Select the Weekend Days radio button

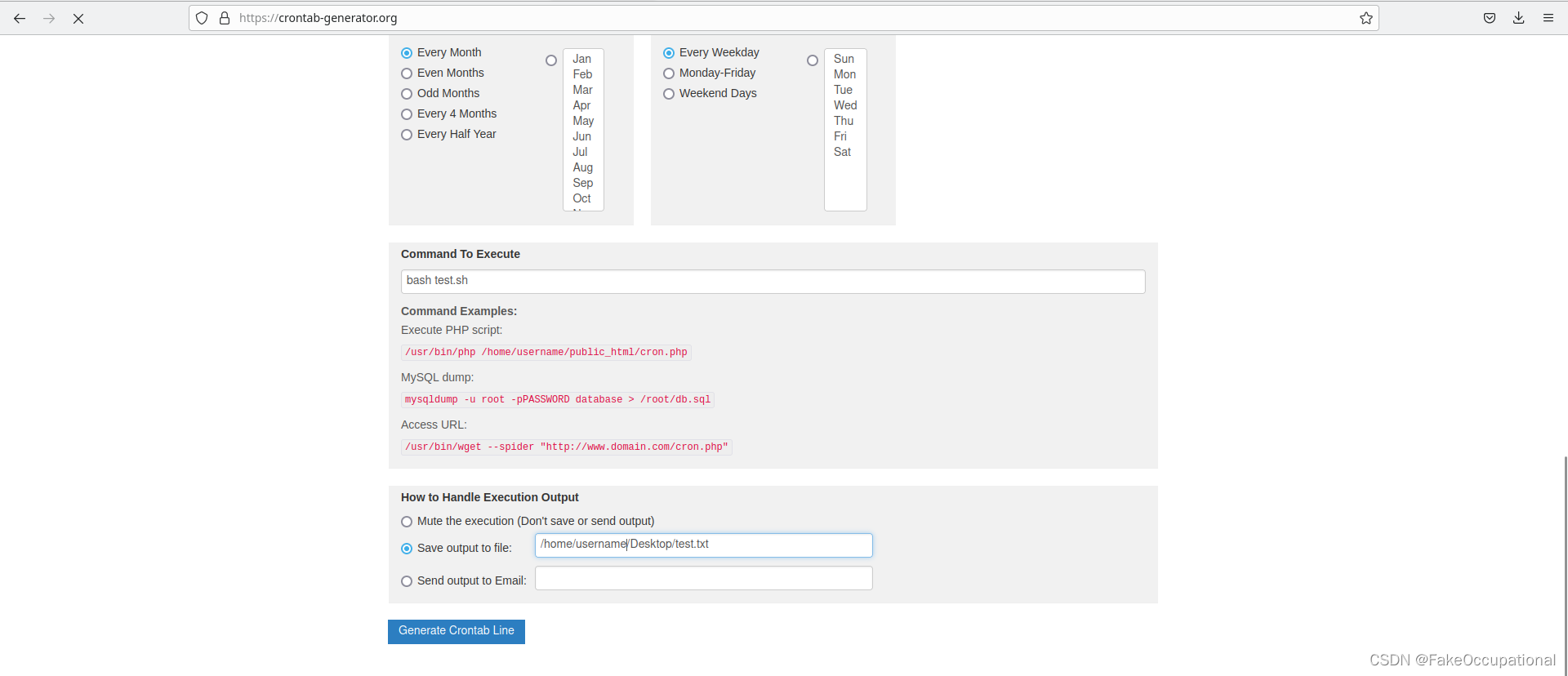click(669, 94)
